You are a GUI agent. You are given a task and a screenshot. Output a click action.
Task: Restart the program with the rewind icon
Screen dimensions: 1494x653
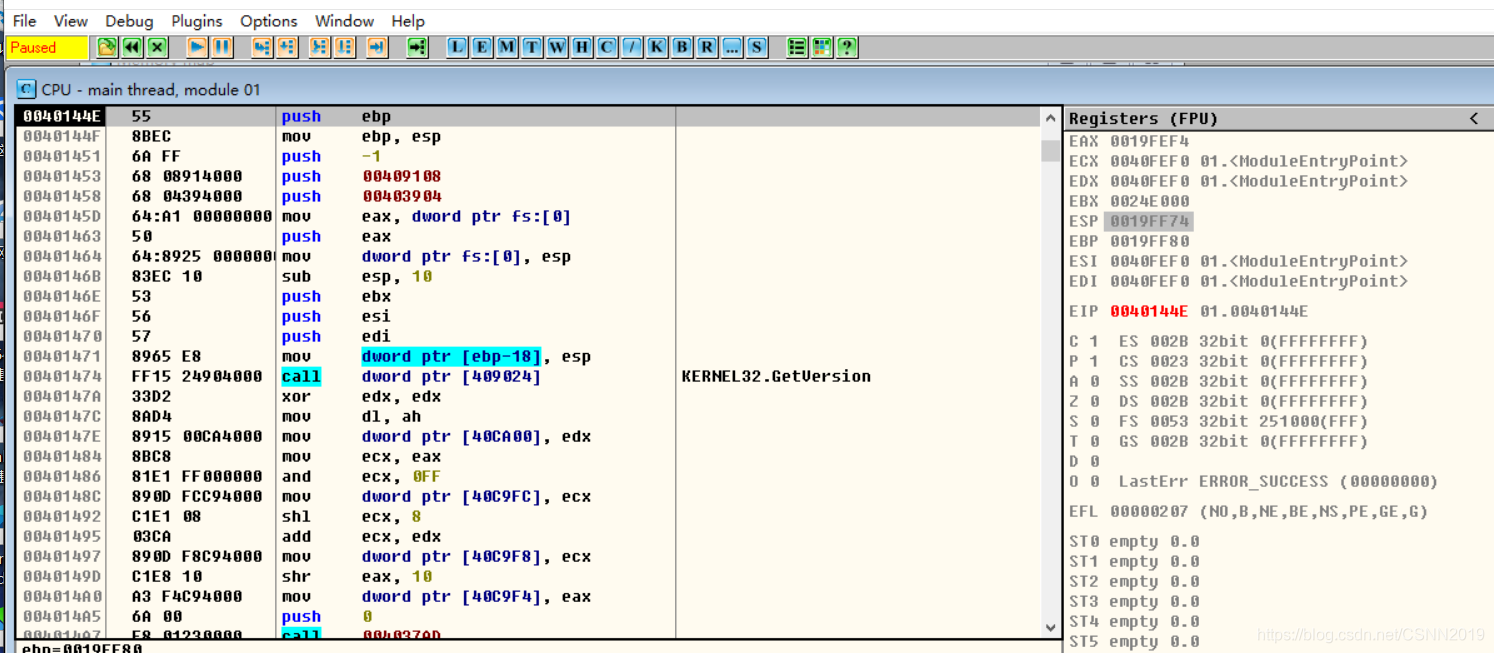pos(132,47)
